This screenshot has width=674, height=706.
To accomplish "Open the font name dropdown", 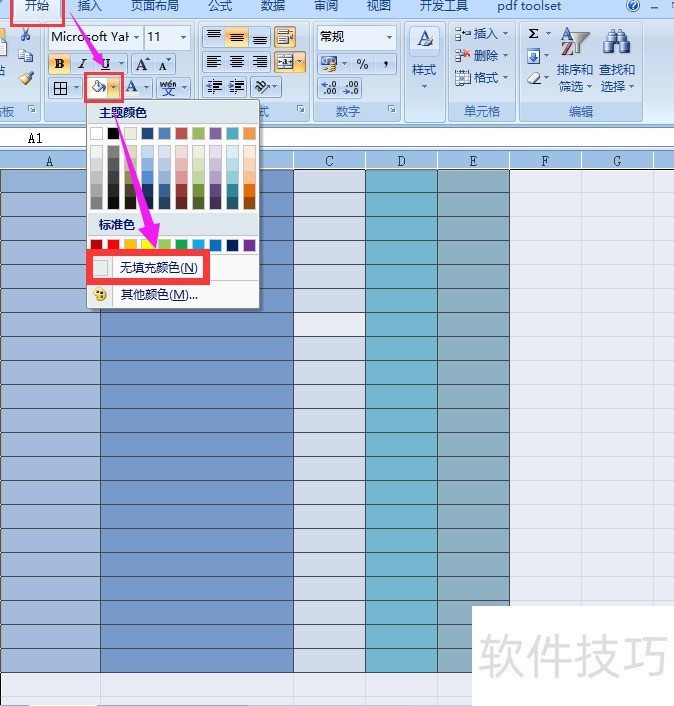I will 136,37.
